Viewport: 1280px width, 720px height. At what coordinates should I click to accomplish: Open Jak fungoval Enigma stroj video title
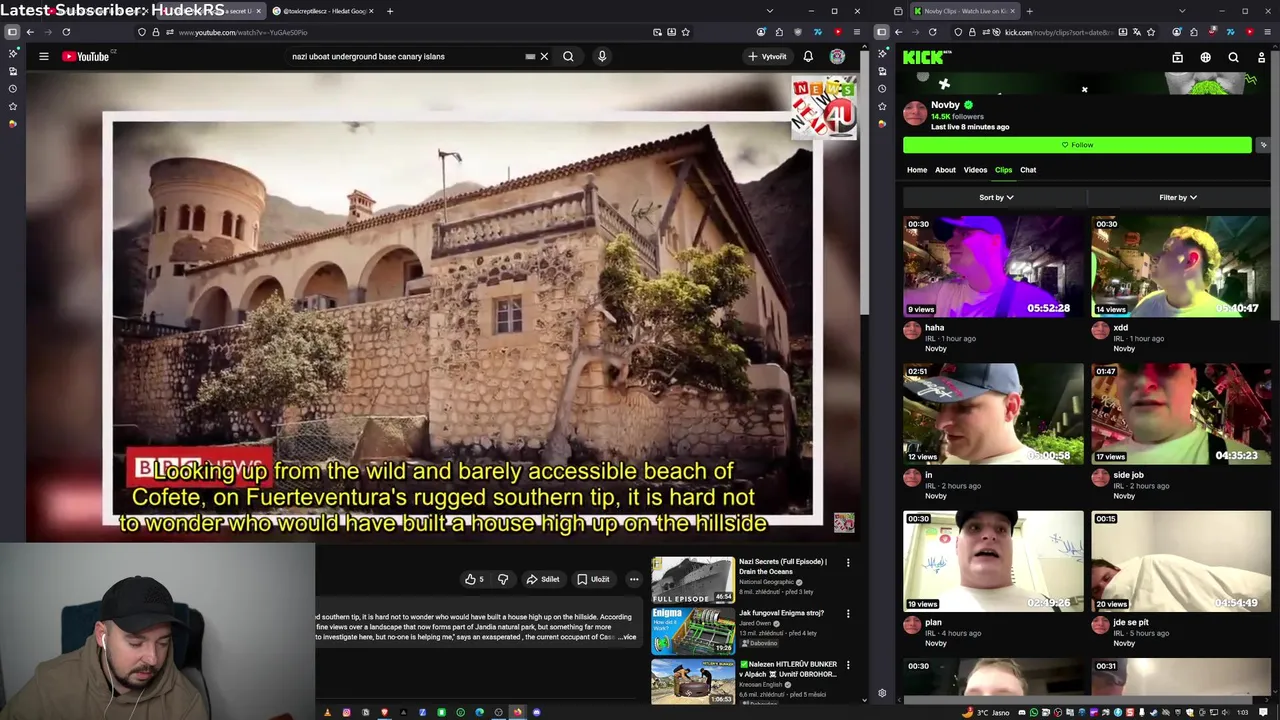781,613
